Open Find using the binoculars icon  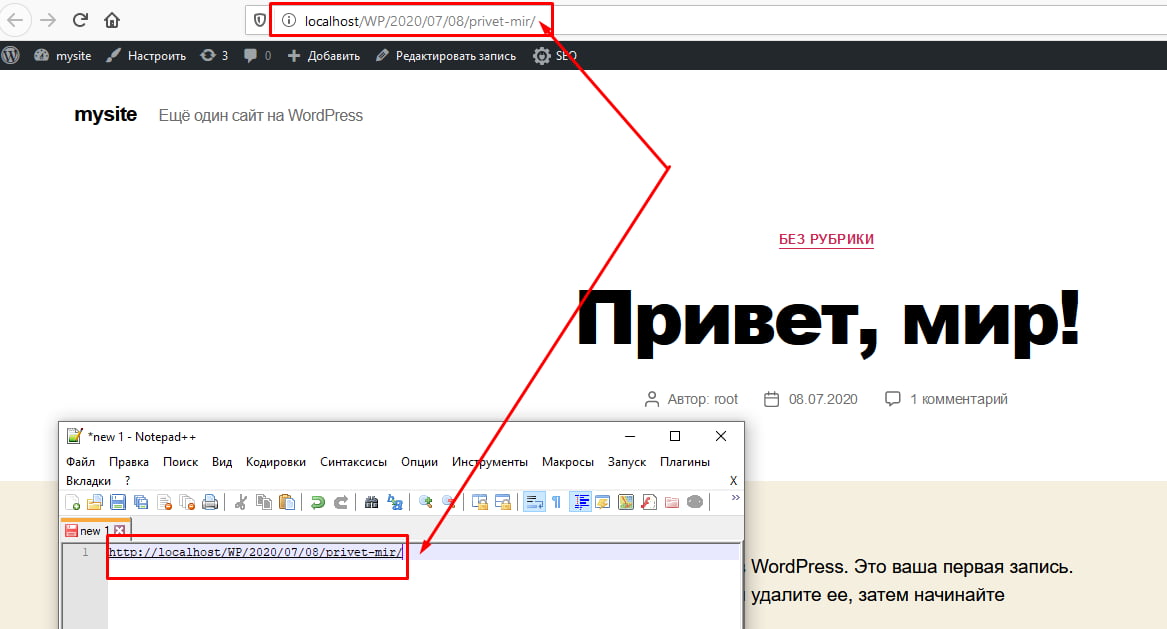[x=371, y=502]
